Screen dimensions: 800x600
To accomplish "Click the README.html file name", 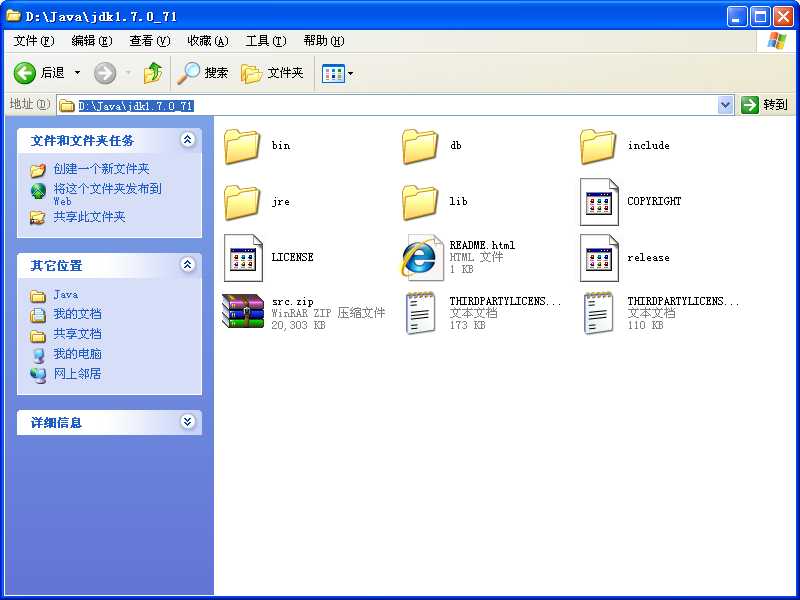I will pos(482,245).
